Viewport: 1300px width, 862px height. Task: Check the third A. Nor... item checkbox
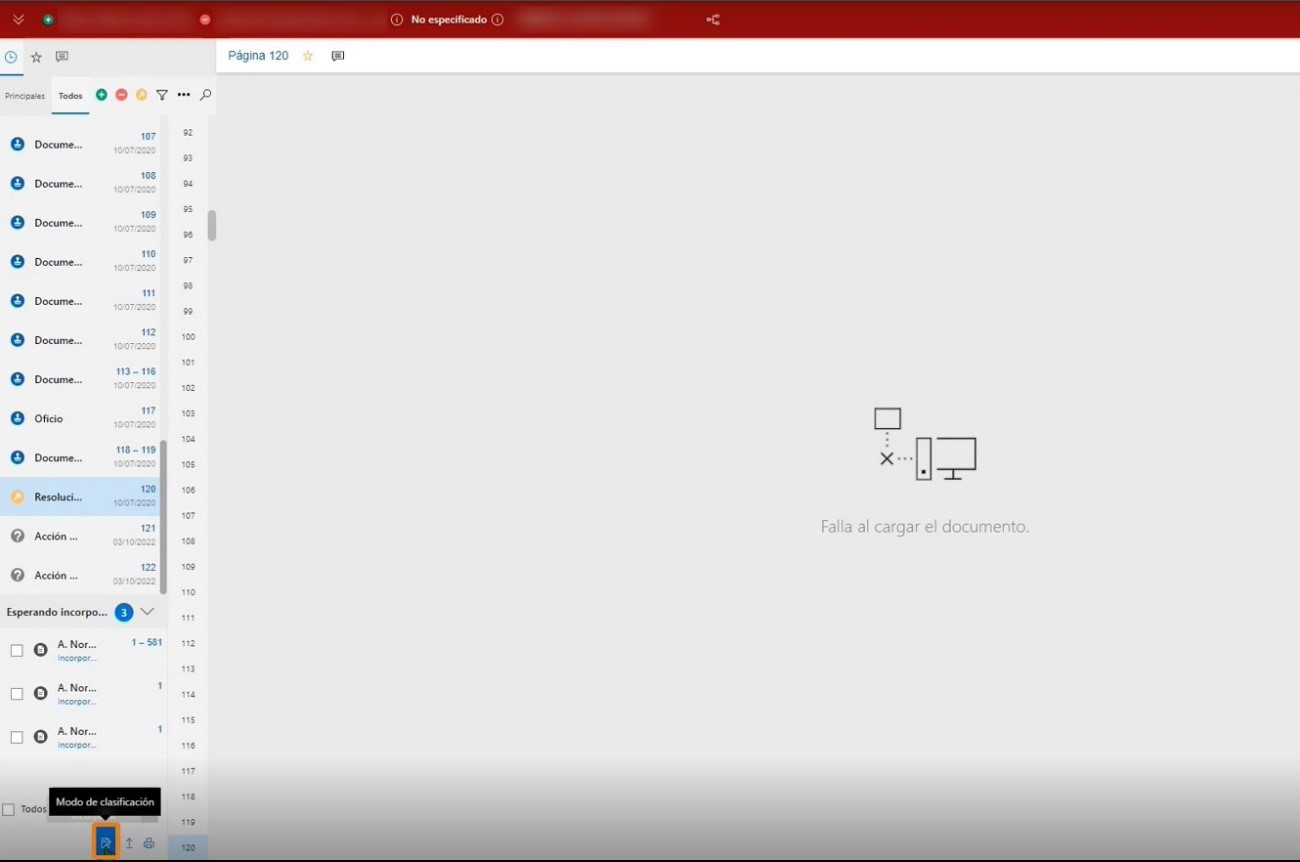coord(17,737)
